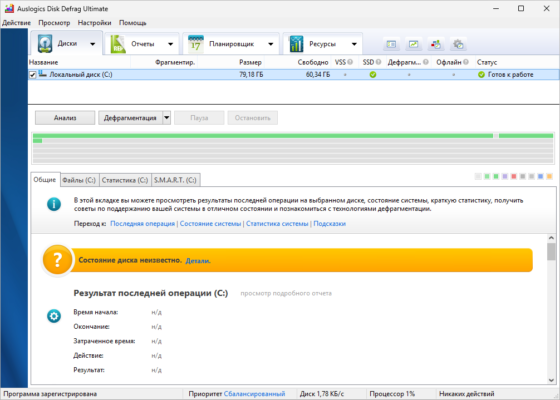Screen dimensions: 560x400
Task: Click the scrollbar down arrow in Общие panel
Action: click(x=551, y=380)
